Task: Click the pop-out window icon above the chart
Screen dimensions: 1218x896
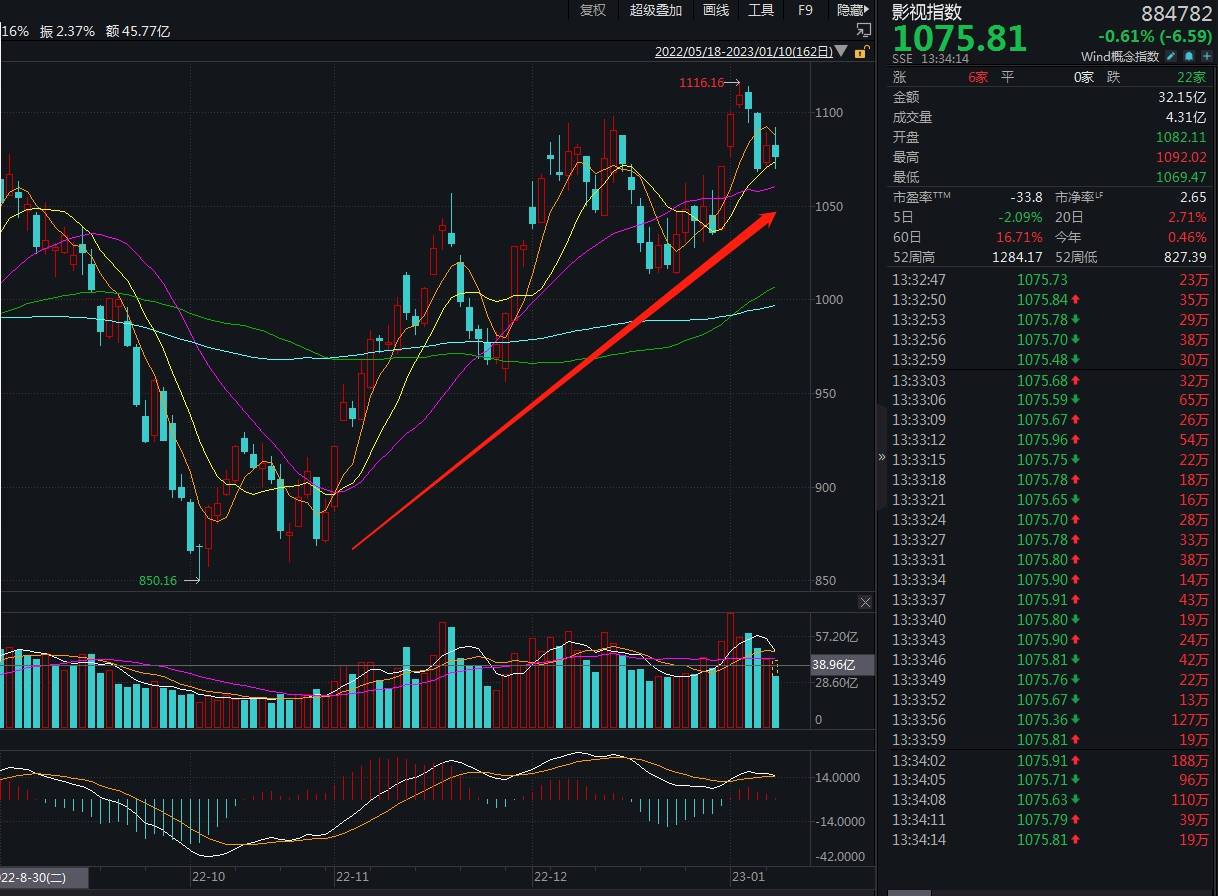Action: [x=863, y=31]
